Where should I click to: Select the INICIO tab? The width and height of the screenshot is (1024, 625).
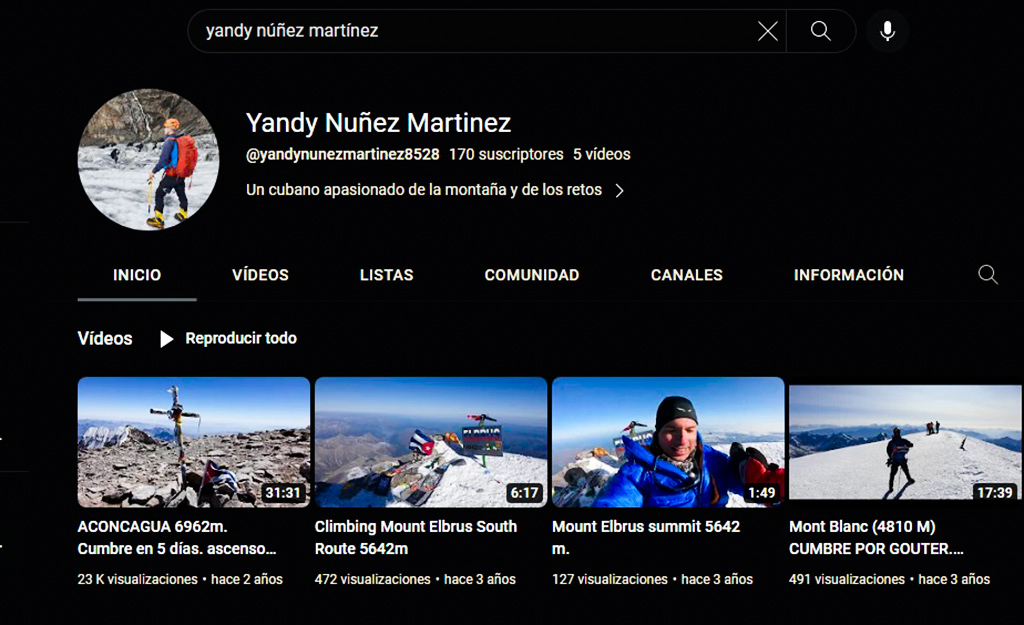[x=137, y=275]
